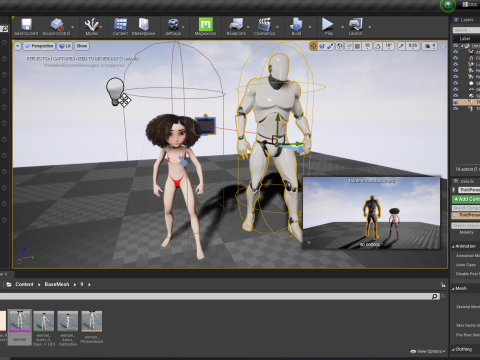480x360 pixels.
Task: Click the Search Details field
Action: click(x=466, y=226)
